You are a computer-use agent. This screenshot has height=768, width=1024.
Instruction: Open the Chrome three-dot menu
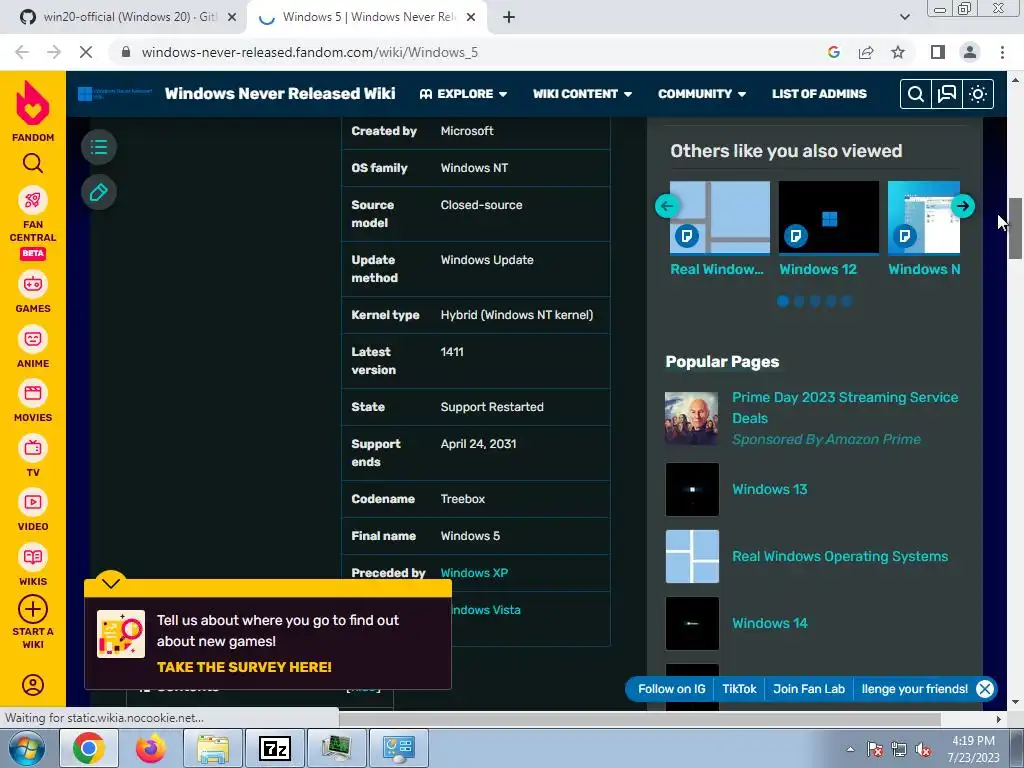click(1002, 52)
